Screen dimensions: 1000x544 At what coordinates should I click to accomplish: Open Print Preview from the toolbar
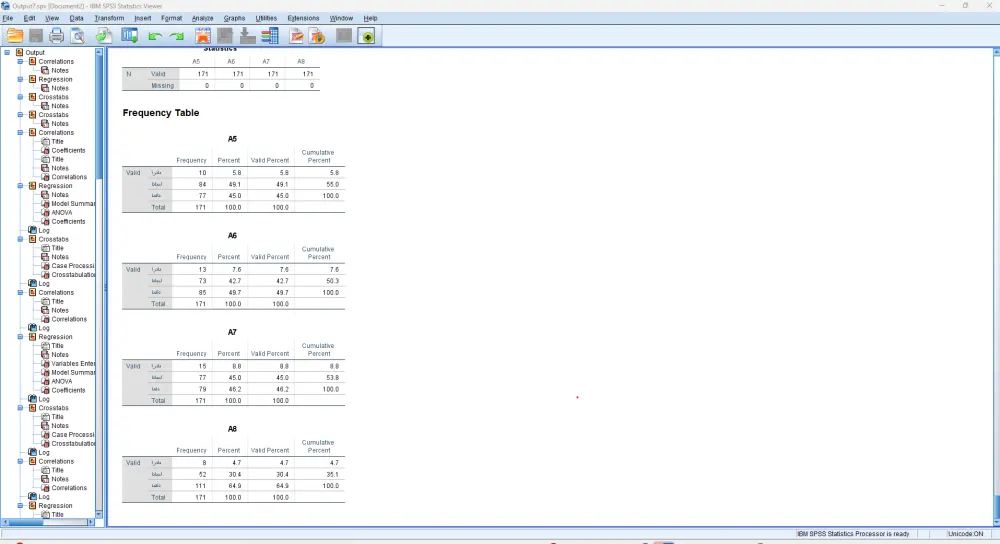(x=77, y=36)
